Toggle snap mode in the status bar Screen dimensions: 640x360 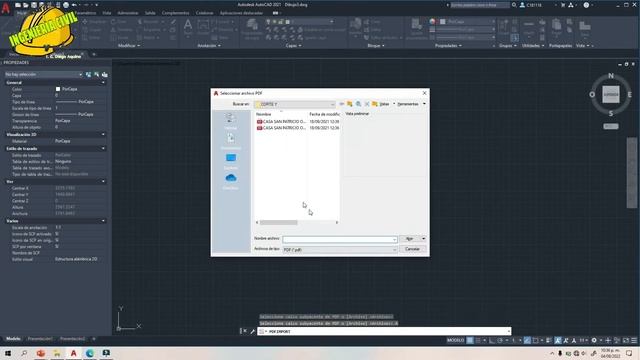click(x=478, y=340)
